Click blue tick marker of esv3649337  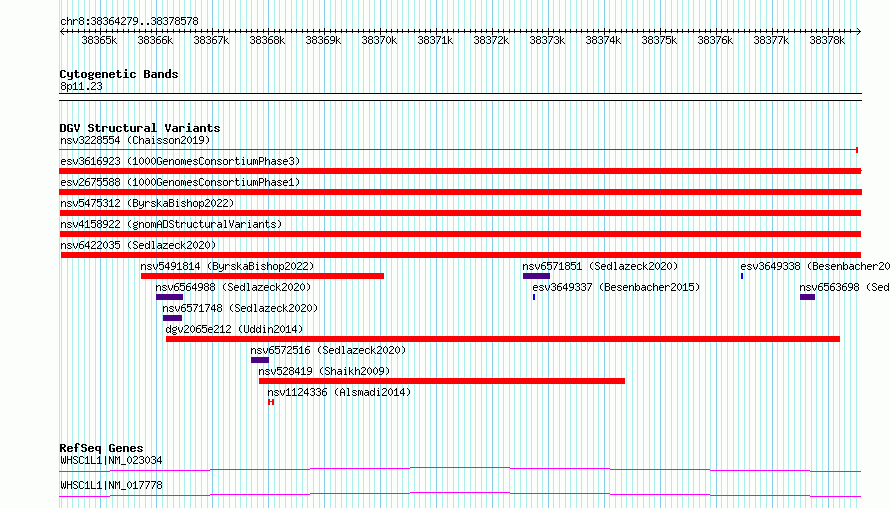click(x=534, y=297)
